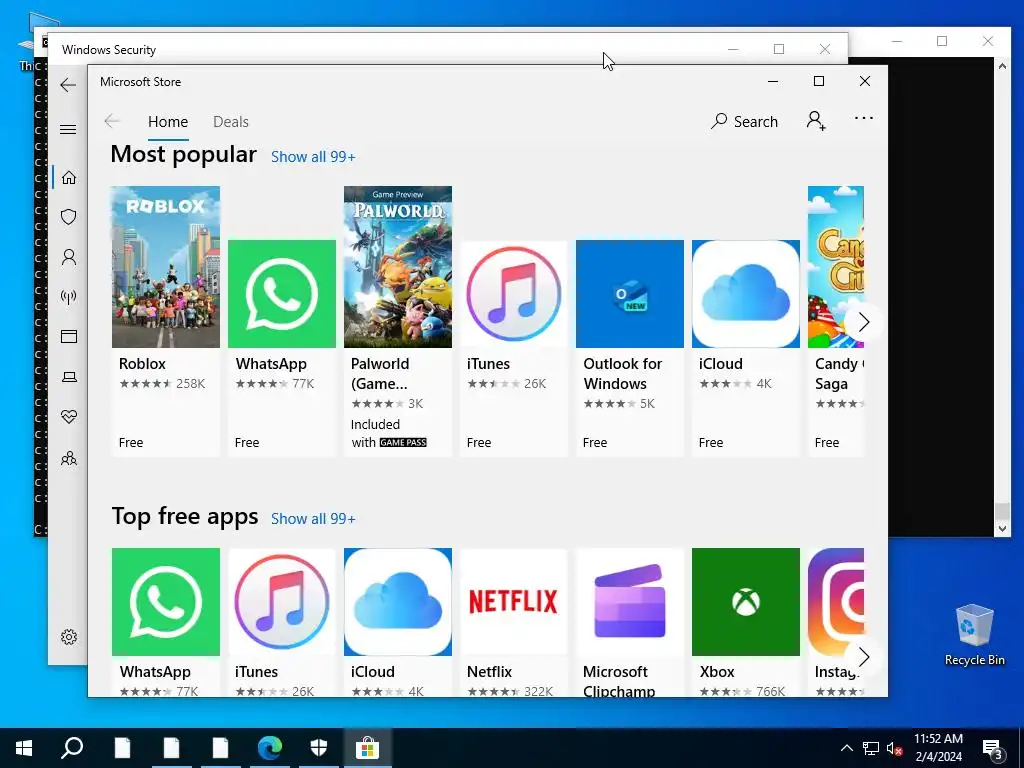
Task: Open Windows Security from the taskbar
Action: (319, 748)
